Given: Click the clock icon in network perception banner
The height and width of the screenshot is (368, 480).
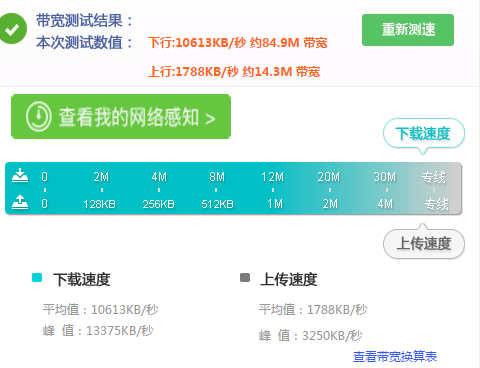Looking at the screenshot, I should (x=39, y=116).
